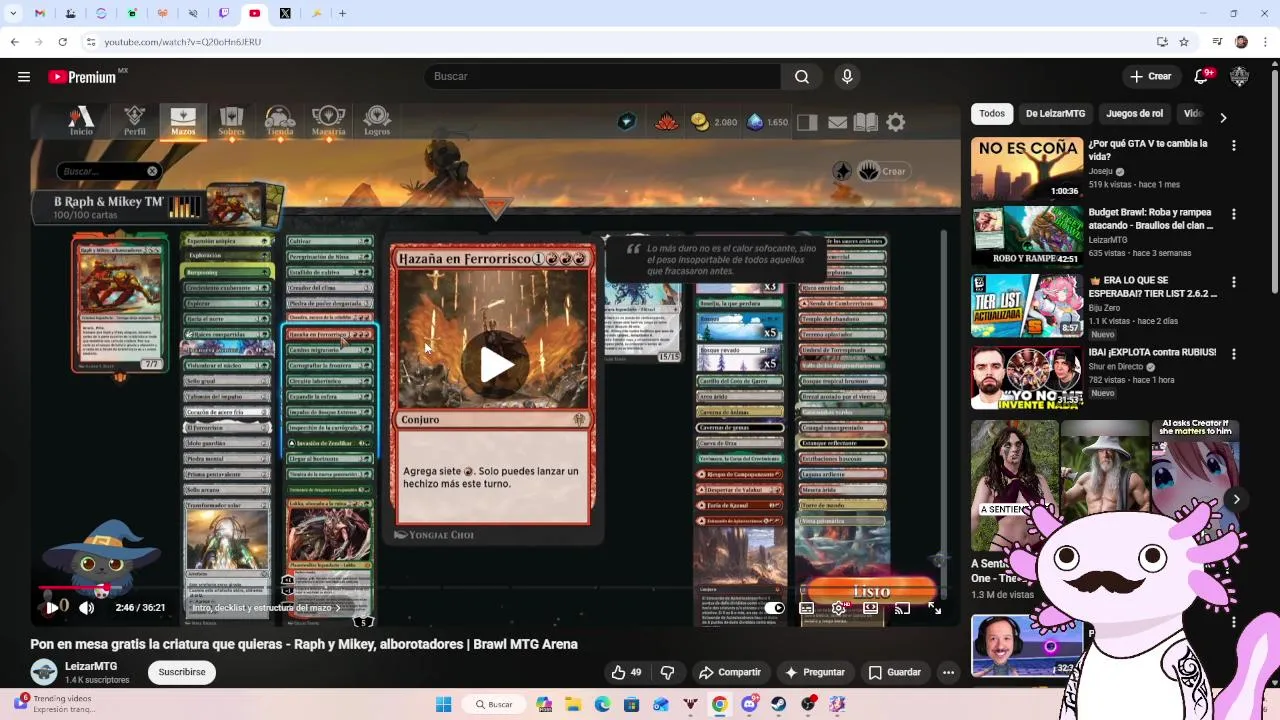Switch to theater mode view
Image resolution: width=1280 pixels, height=720 pixels.
point(870,608)
